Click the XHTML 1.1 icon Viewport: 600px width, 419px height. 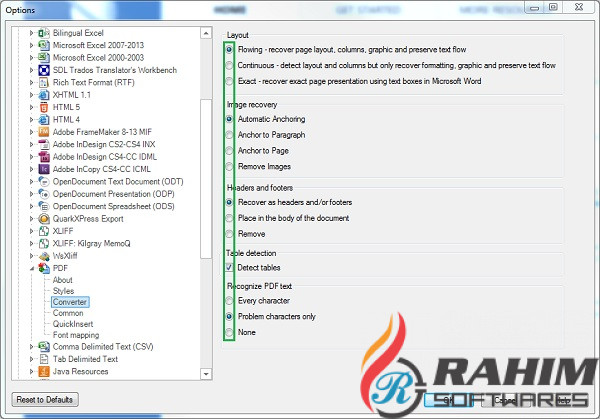click(x=44, y=95)
